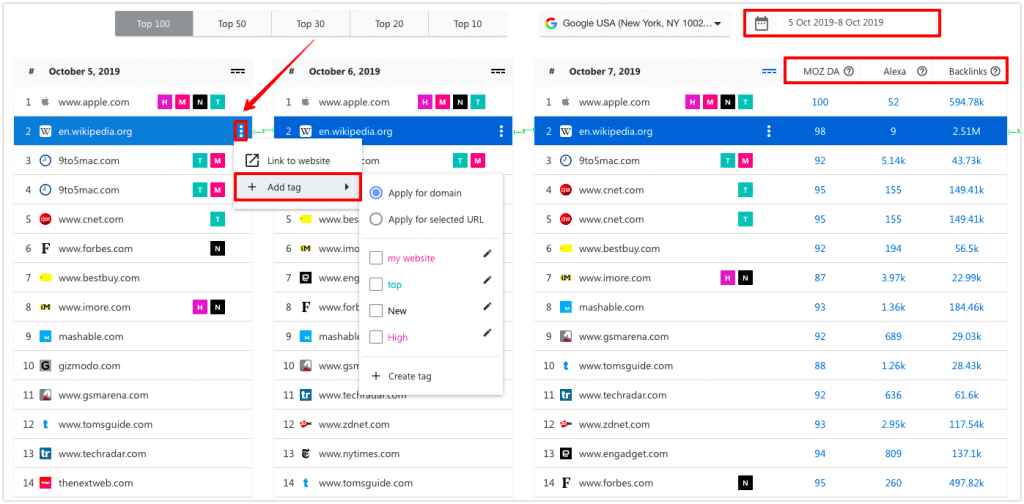Screen dimensions: 1024x504
Task: Switch to the Top 100 tab
Action: tap(153, 24)
